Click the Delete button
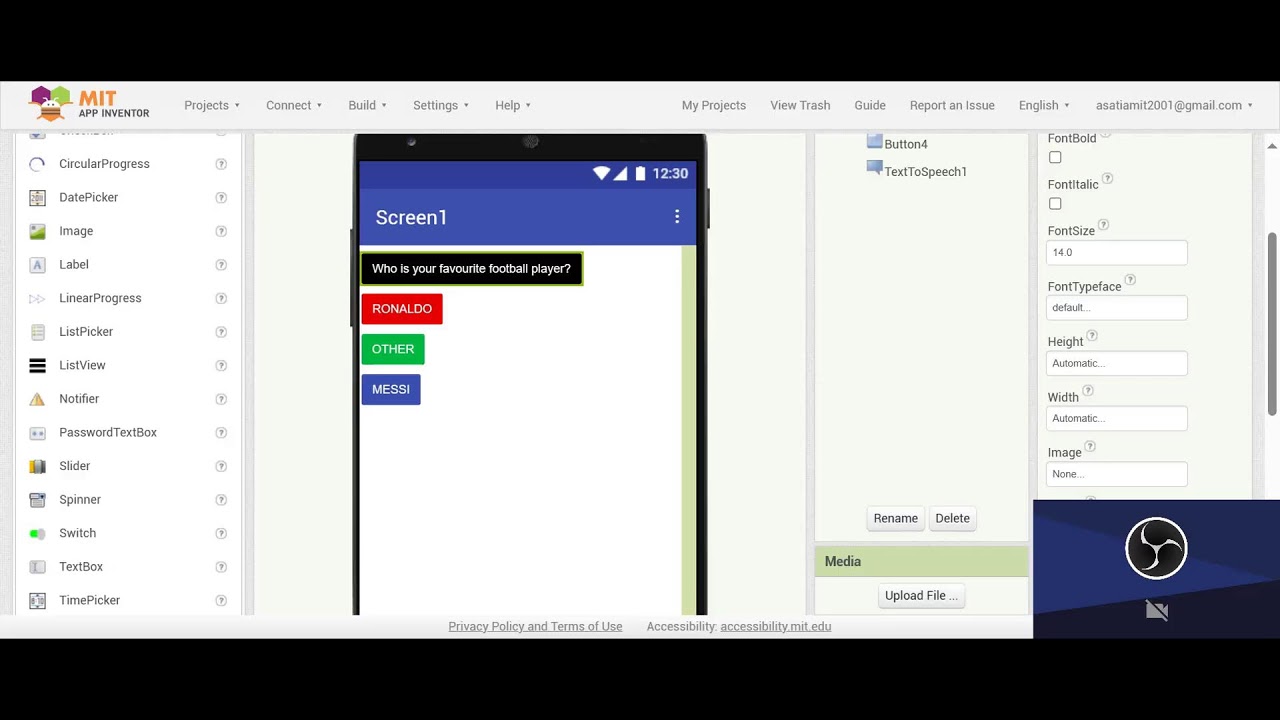The width and height of the screenshot is (1280, 720). pyautogui.click(x=952, y=518)
